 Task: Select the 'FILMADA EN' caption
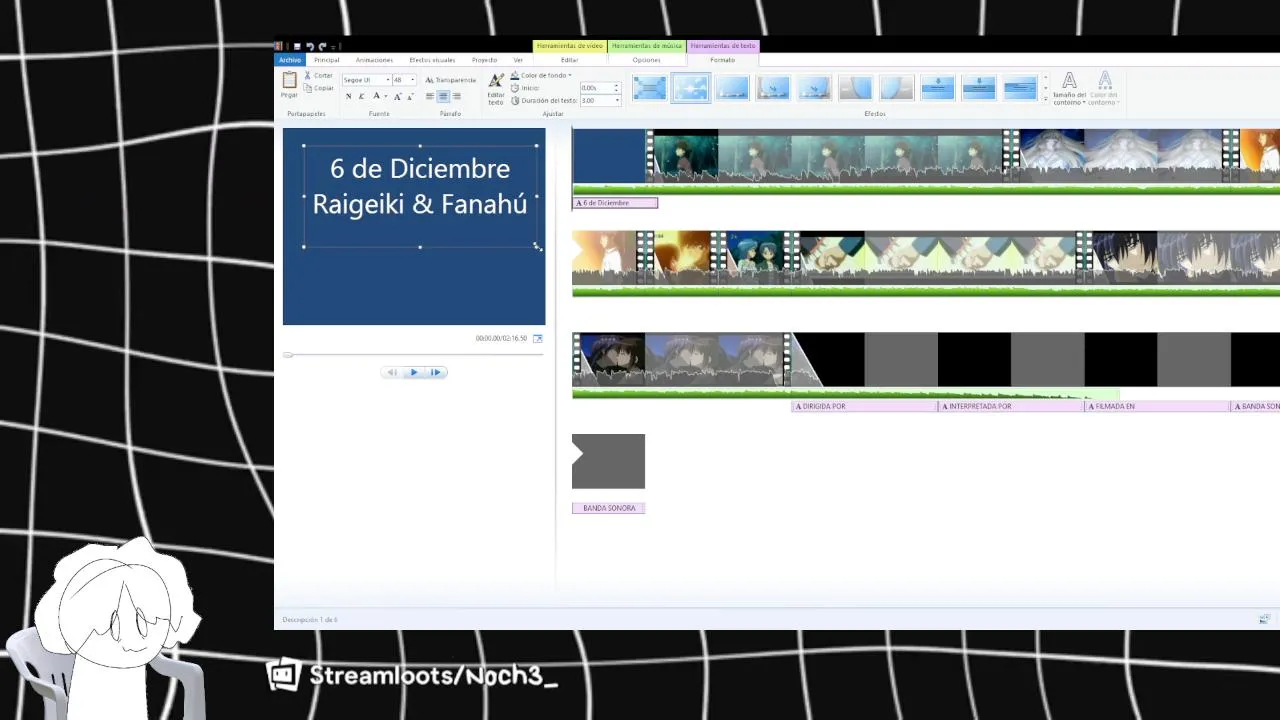click(x=1157, y=406)
